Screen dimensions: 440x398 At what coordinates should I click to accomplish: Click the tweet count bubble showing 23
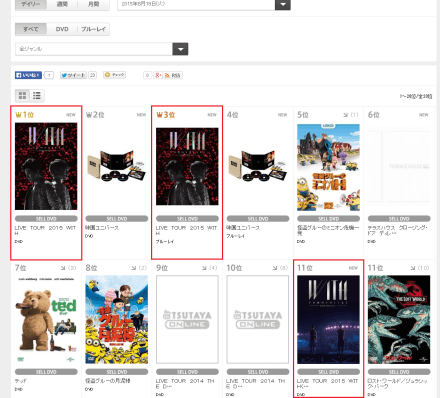click(x=92, y=75)
